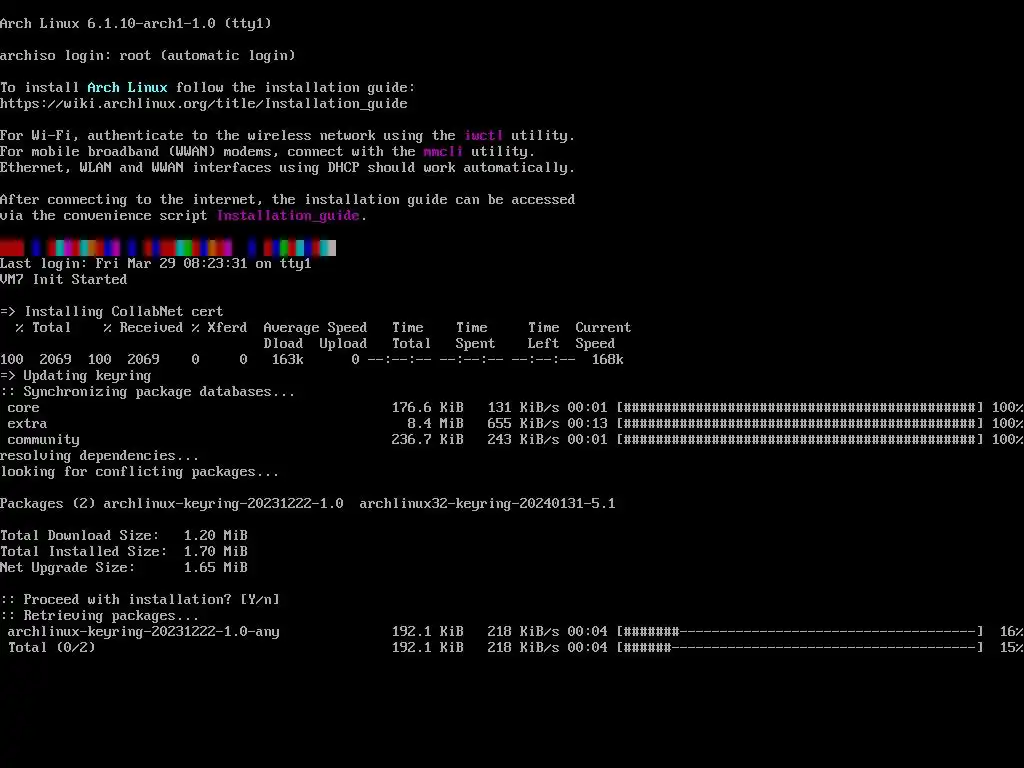Click the 'core' repository name

click(x=24, y=408)
